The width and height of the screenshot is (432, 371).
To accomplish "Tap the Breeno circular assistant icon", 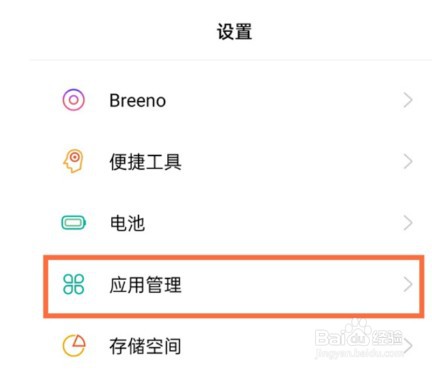I will (x=73, y=100).
